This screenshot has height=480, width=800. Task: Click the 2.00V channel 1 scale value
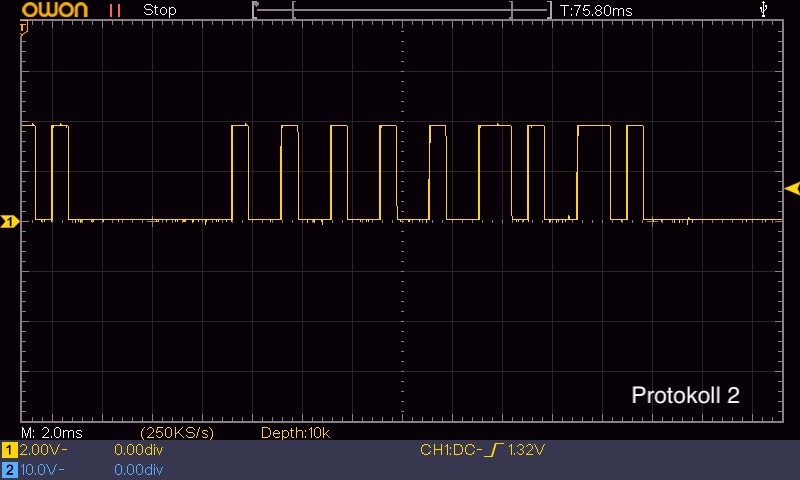[43, 450]
